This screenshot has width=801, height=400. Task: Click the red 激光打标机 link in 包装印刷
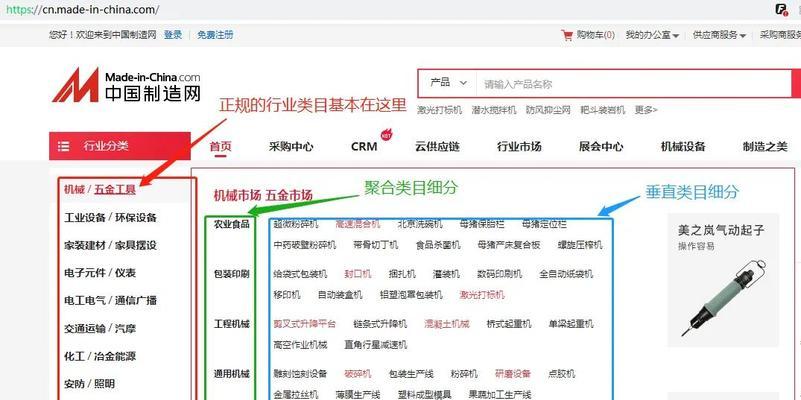coord(482,295)
